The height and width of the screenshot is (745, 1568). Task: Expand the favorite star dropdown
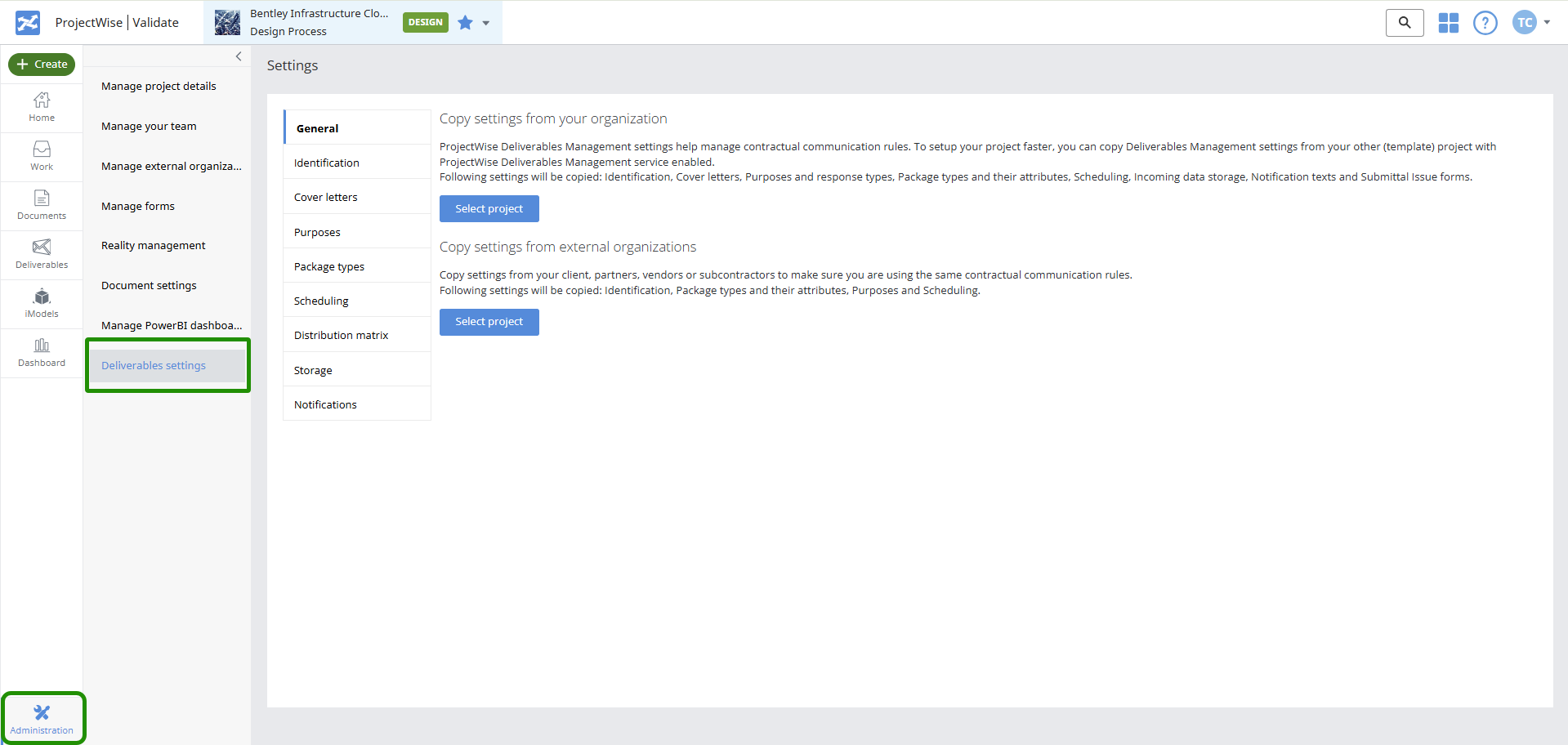(x=484, y=22)
